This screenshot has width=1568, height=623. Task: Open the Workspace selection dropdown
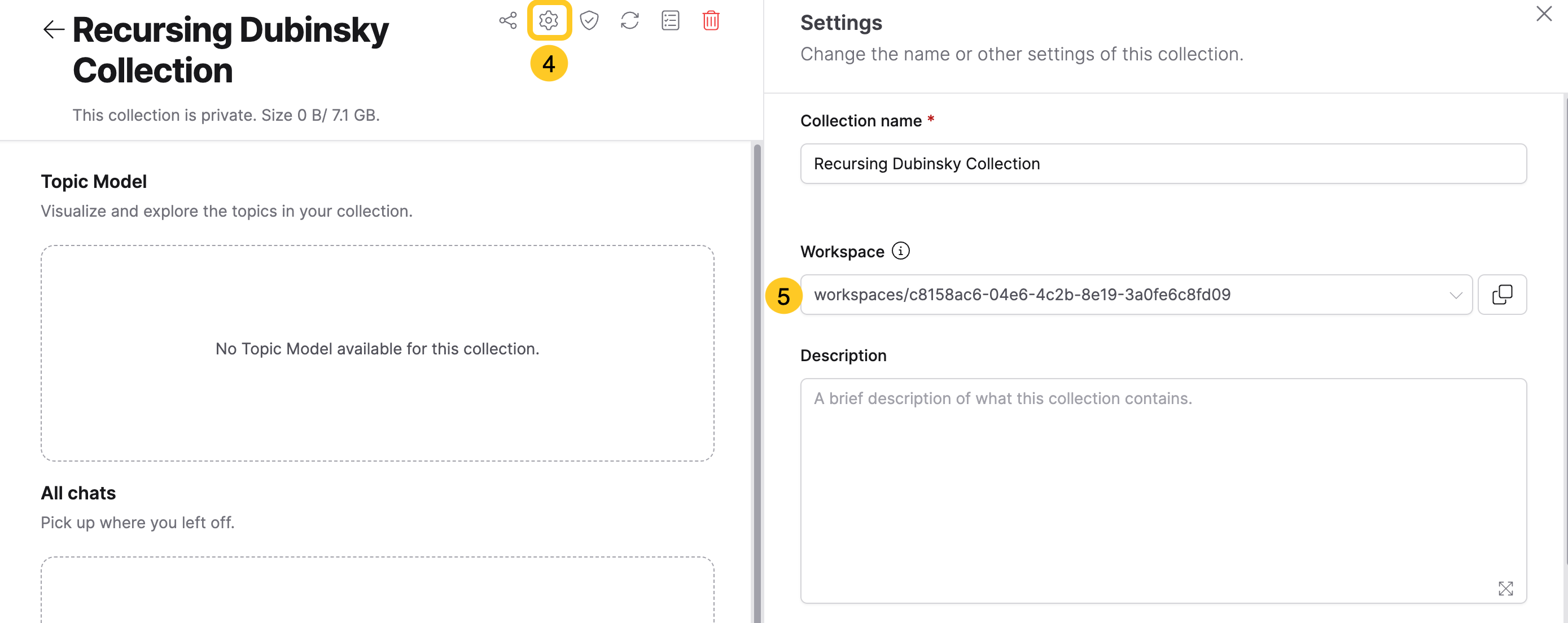click(x=1455, y=295)
